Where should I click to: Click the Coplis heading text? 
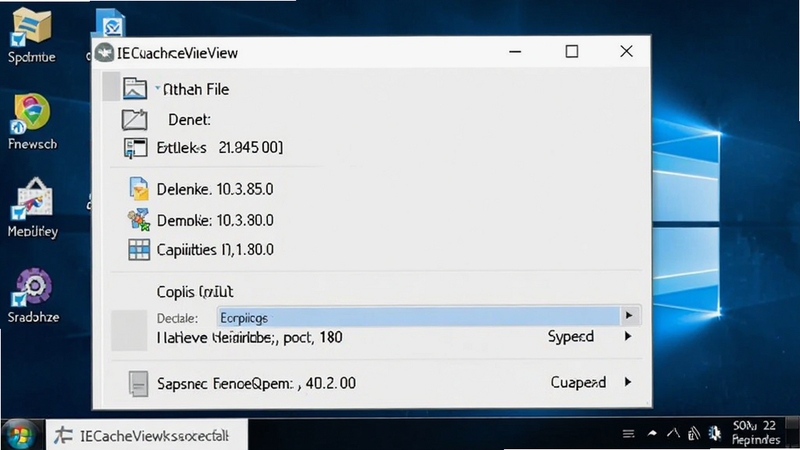tap(195, 292)
